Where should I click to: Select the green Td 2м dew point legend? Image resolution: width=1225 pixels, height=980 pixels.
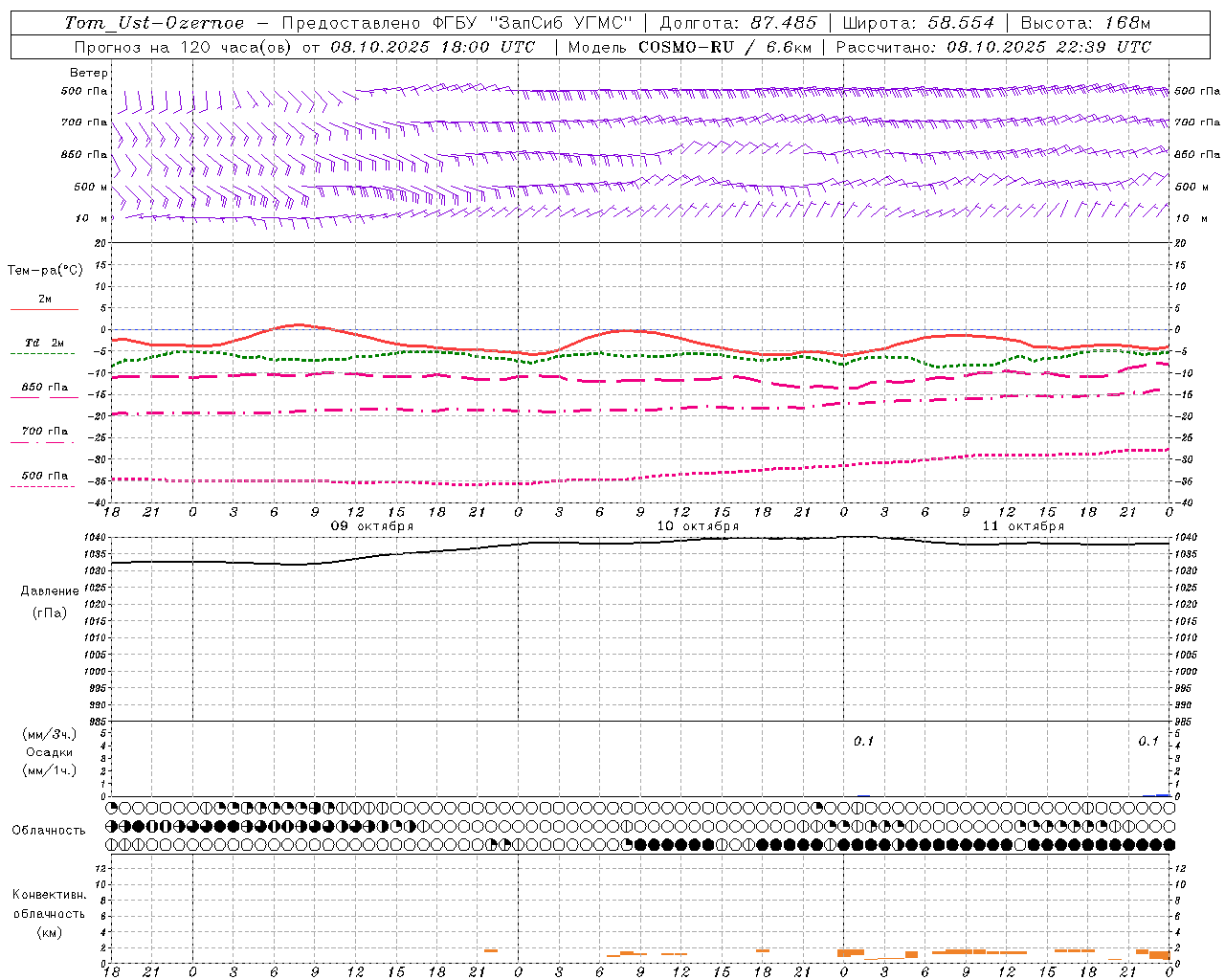[x=43, y=347]
